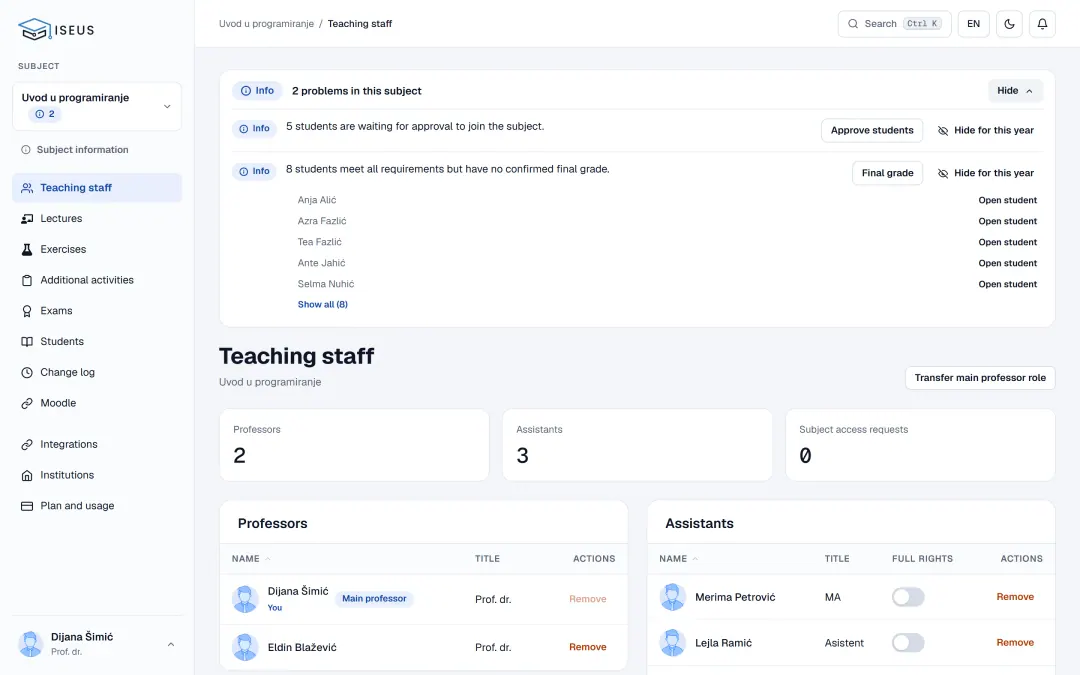Click Uvod u programiranje breadcrumb

[267, 24]
